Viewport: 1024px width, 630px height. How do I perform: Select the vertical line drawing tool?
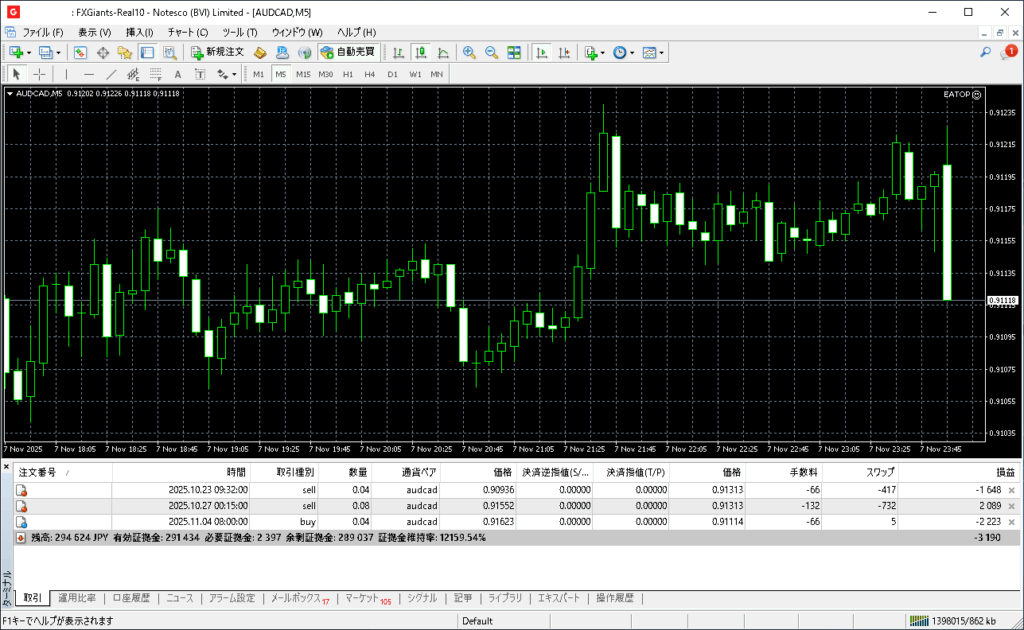click(67, 74)
